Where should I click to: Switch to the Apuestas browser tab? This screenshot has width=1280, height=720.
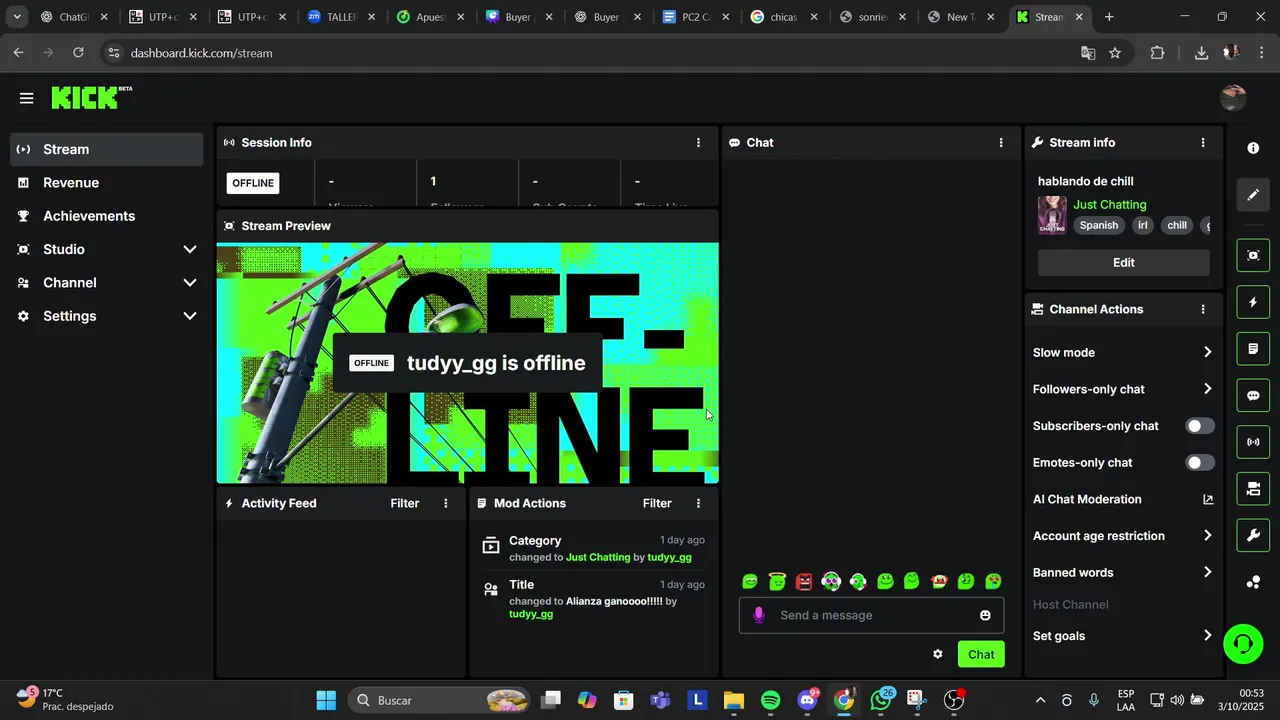[x=430, y=17]
